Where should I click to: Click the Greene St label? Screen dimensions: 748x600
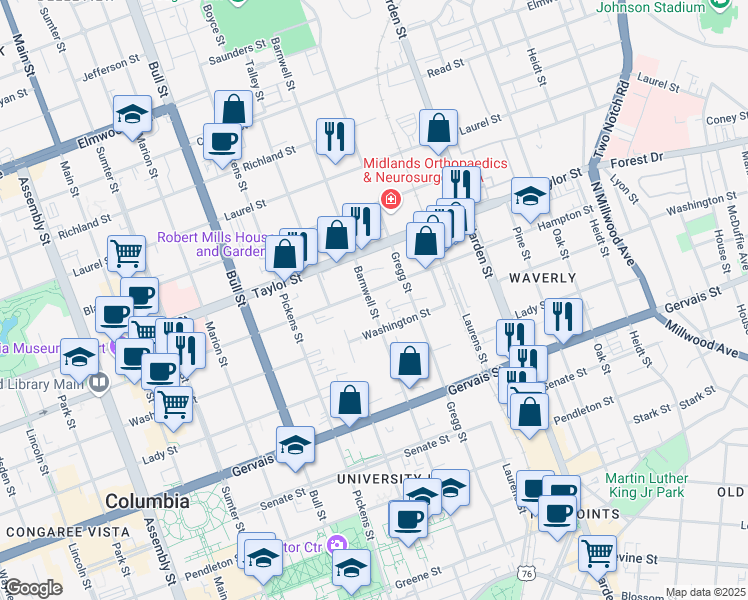[418, 578]
